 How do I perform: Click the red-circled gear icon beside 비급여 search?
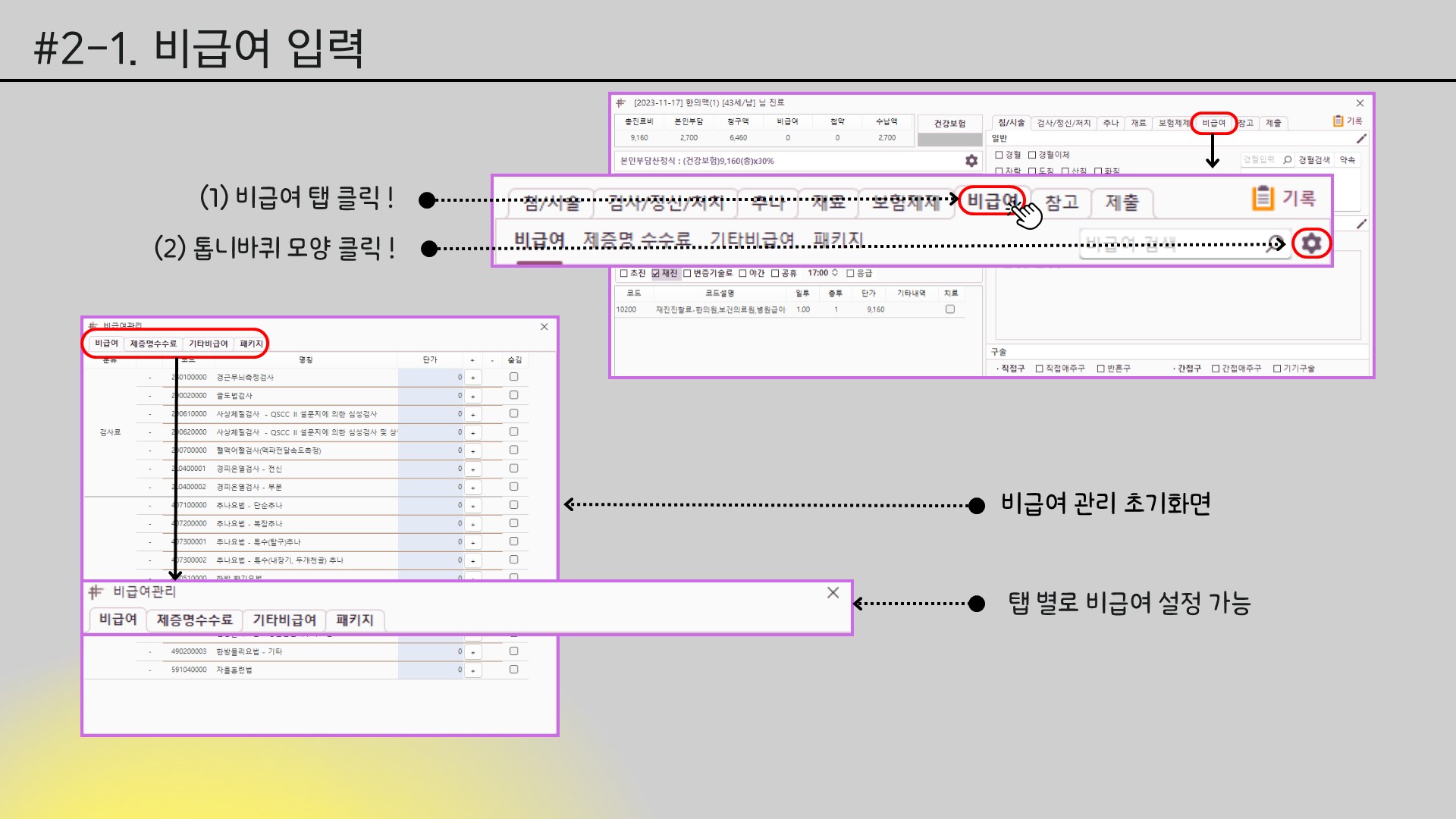1311,243
